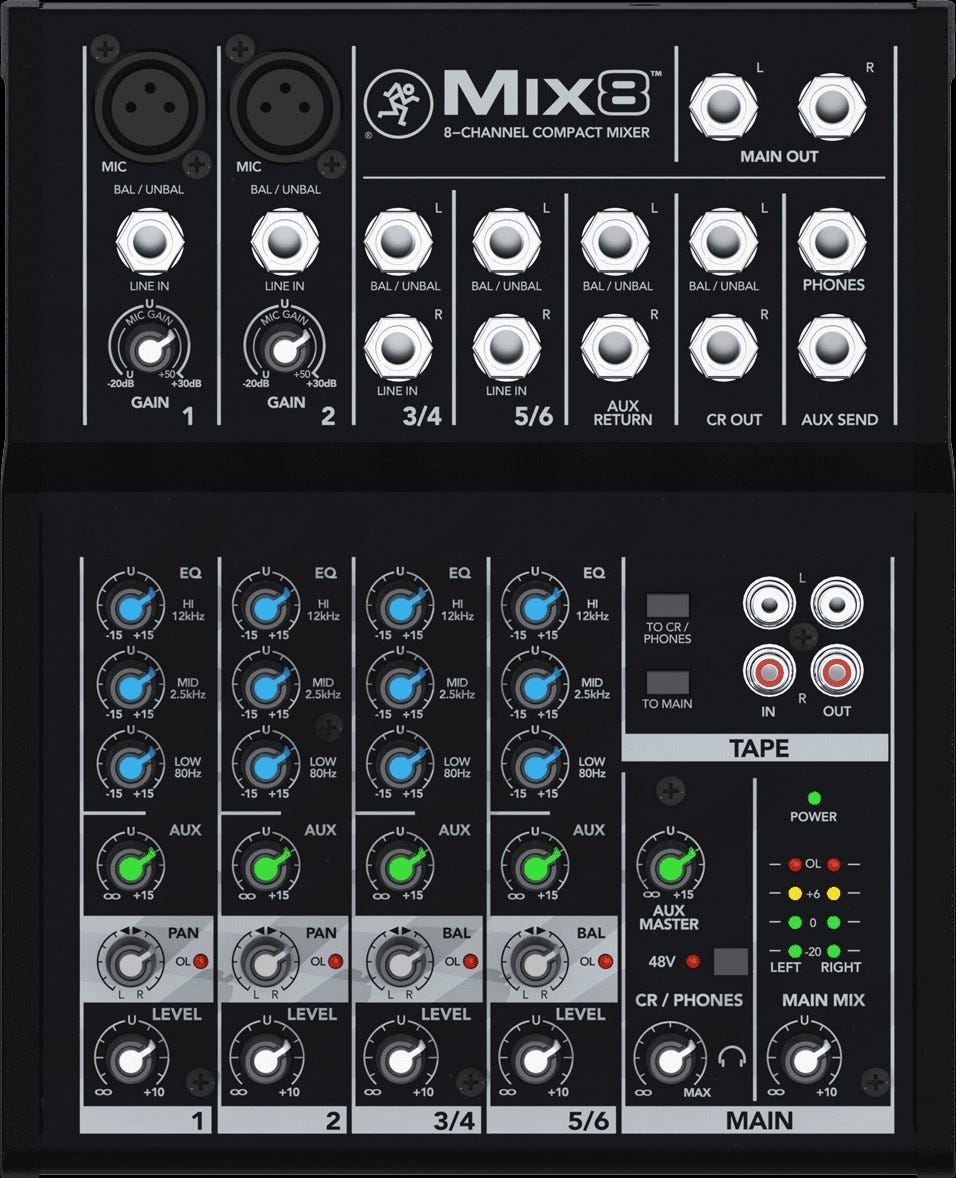Click the channel 2 PAN knob
This screenshot has height=1178, width=956.
coord(265,962)
